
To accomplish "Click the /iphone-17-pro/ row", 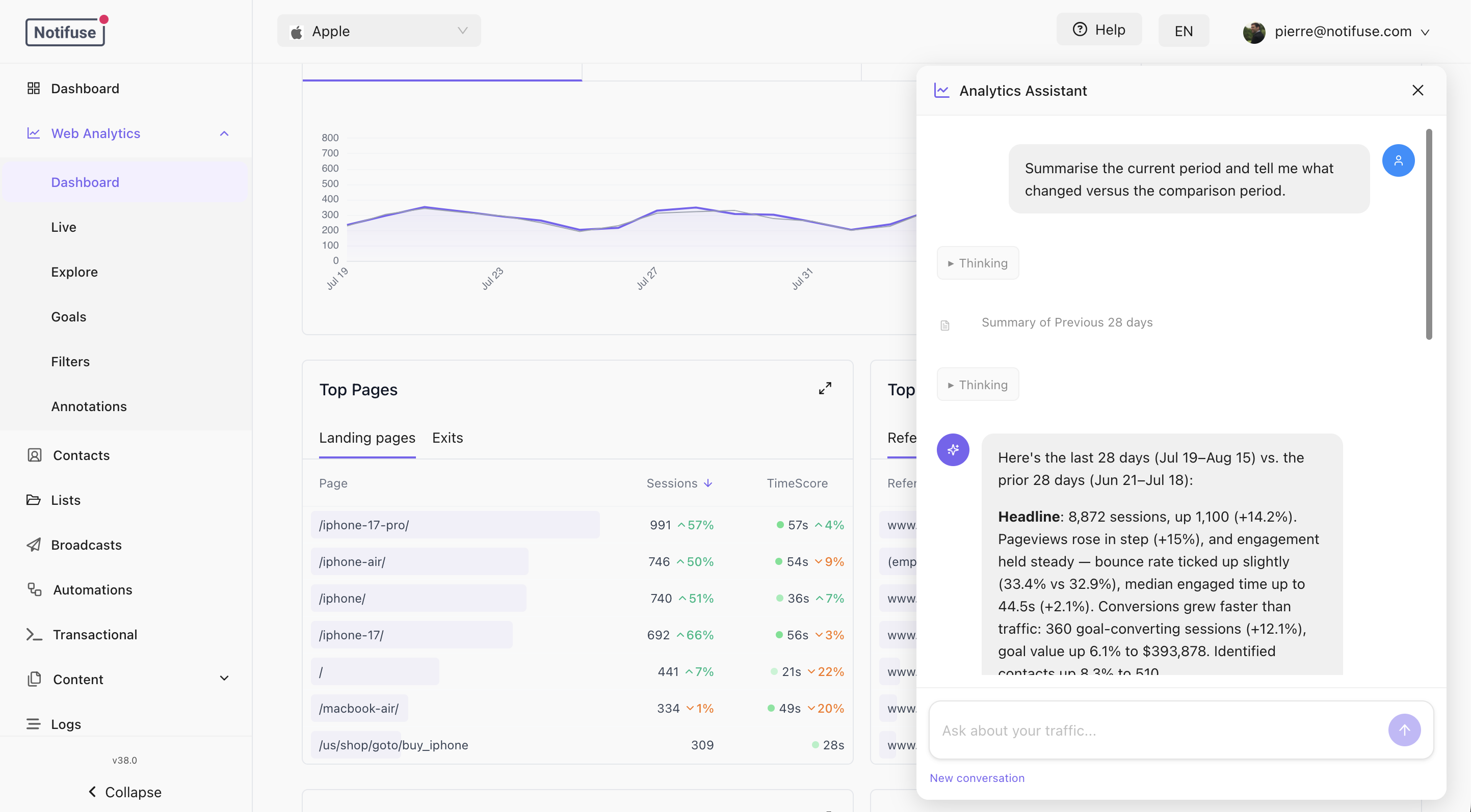I will point(577,524).
